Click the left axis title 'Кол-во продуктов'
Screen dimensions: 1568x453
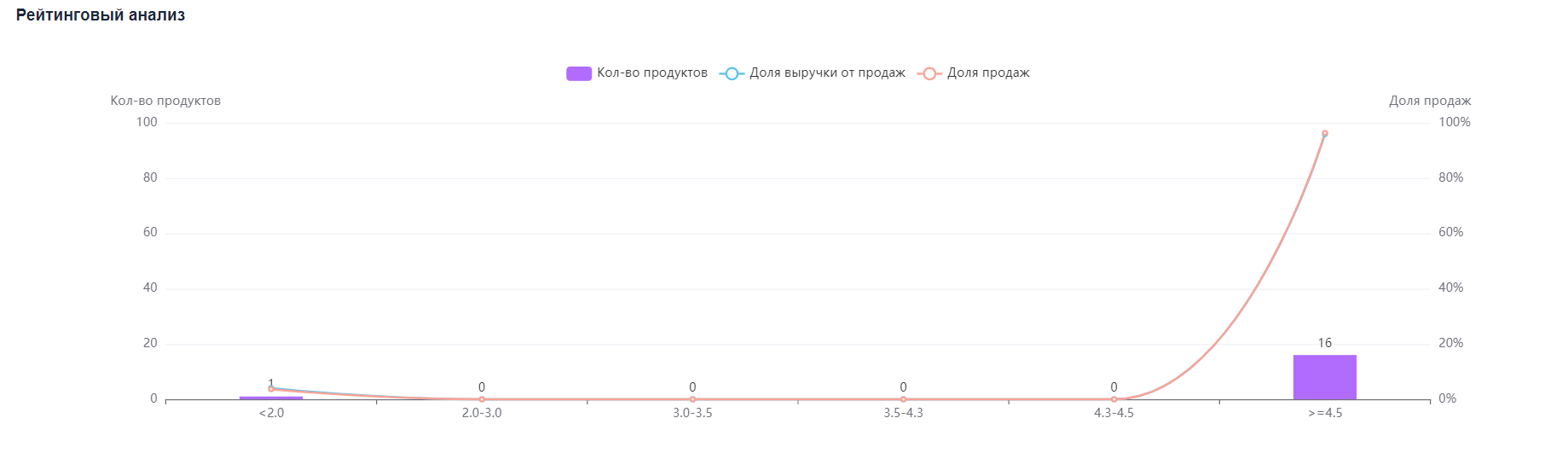pyautogui.click(x=165, y=101)
